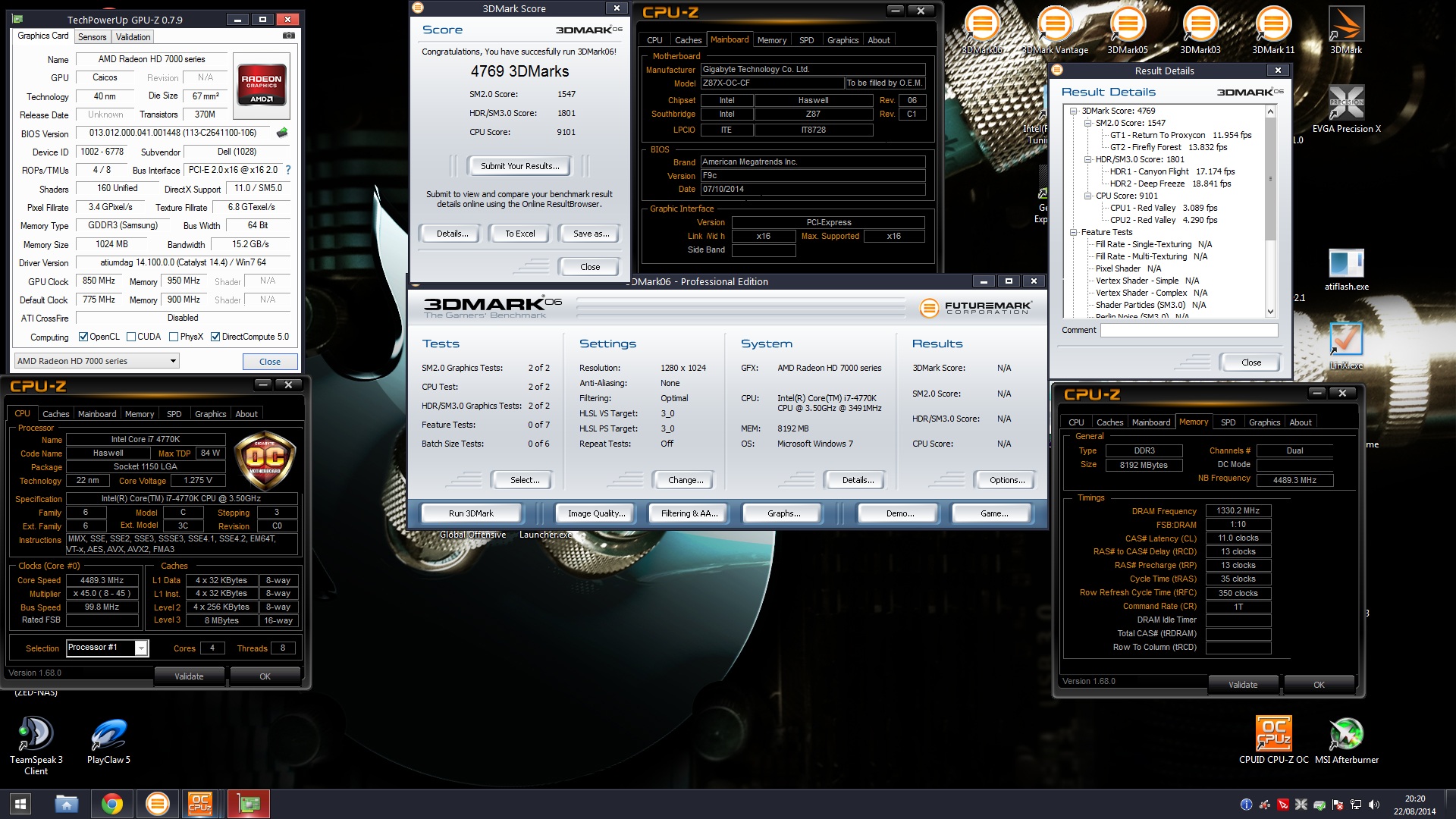Click Validate in bottom-left CPU-Z
The width and height of the screenshot is (1456, 819).
pos(189,676)
